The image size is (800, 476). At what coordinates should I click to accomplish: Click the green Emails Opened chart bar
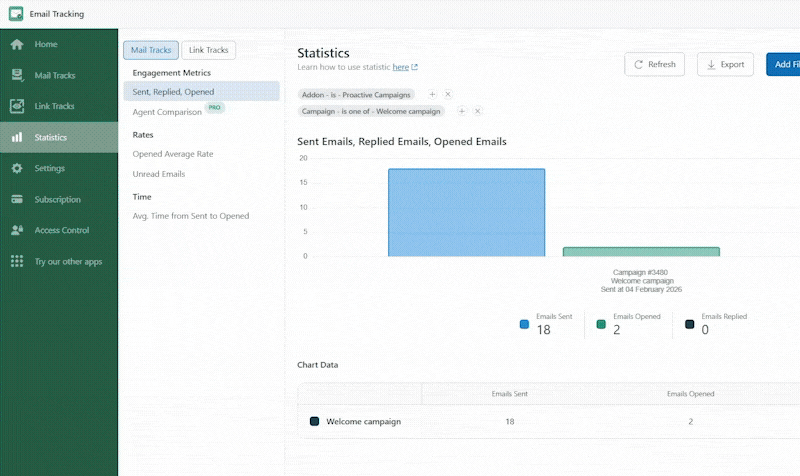coord(641,252)
